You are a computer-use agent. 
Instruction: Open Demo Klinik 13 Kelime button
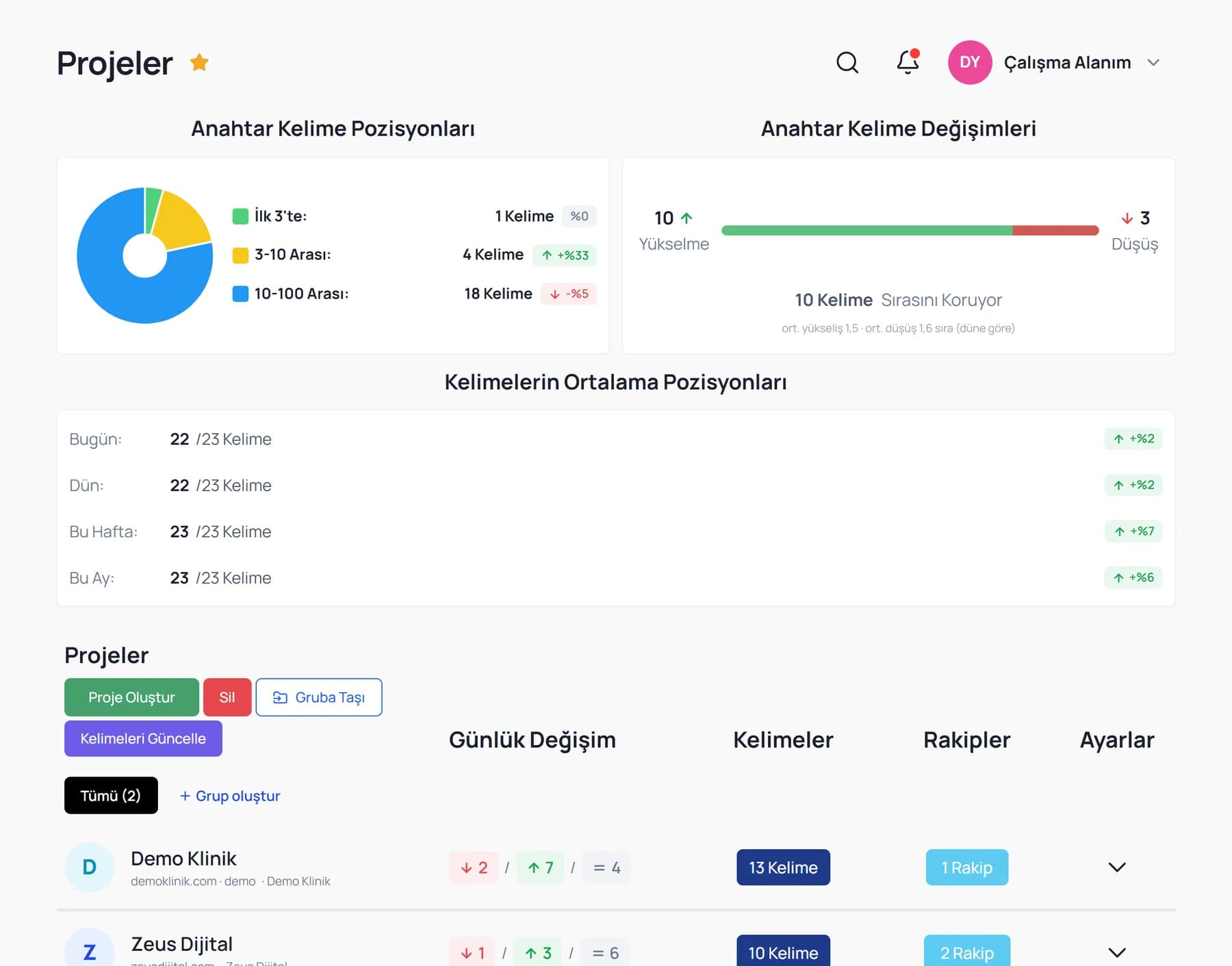click(783, 867)
